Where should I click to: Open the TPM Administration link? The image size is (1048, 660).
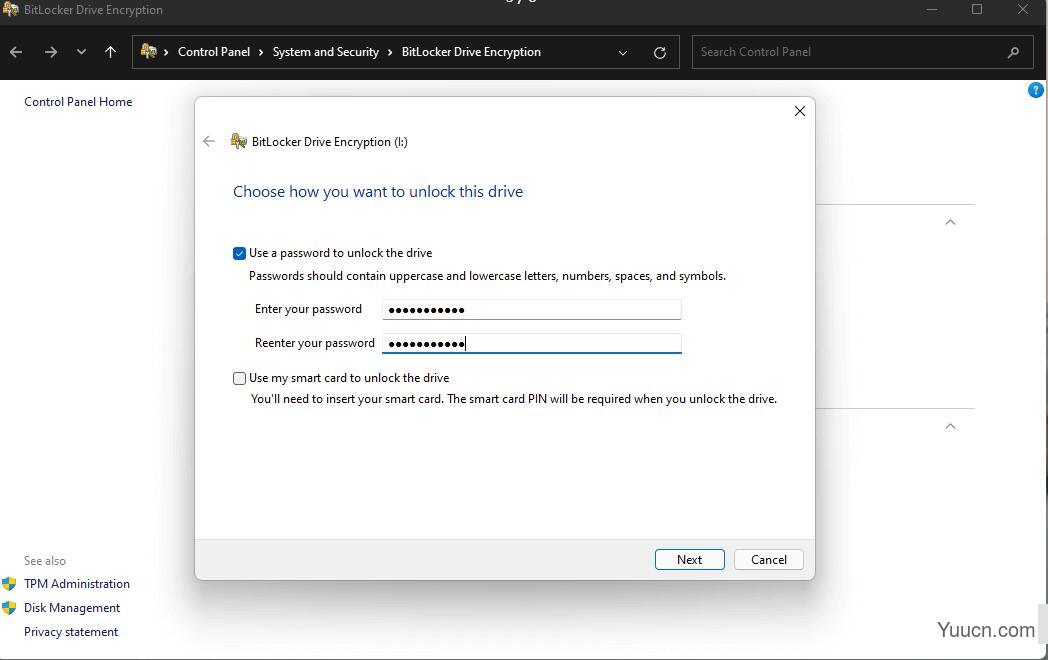77,584
